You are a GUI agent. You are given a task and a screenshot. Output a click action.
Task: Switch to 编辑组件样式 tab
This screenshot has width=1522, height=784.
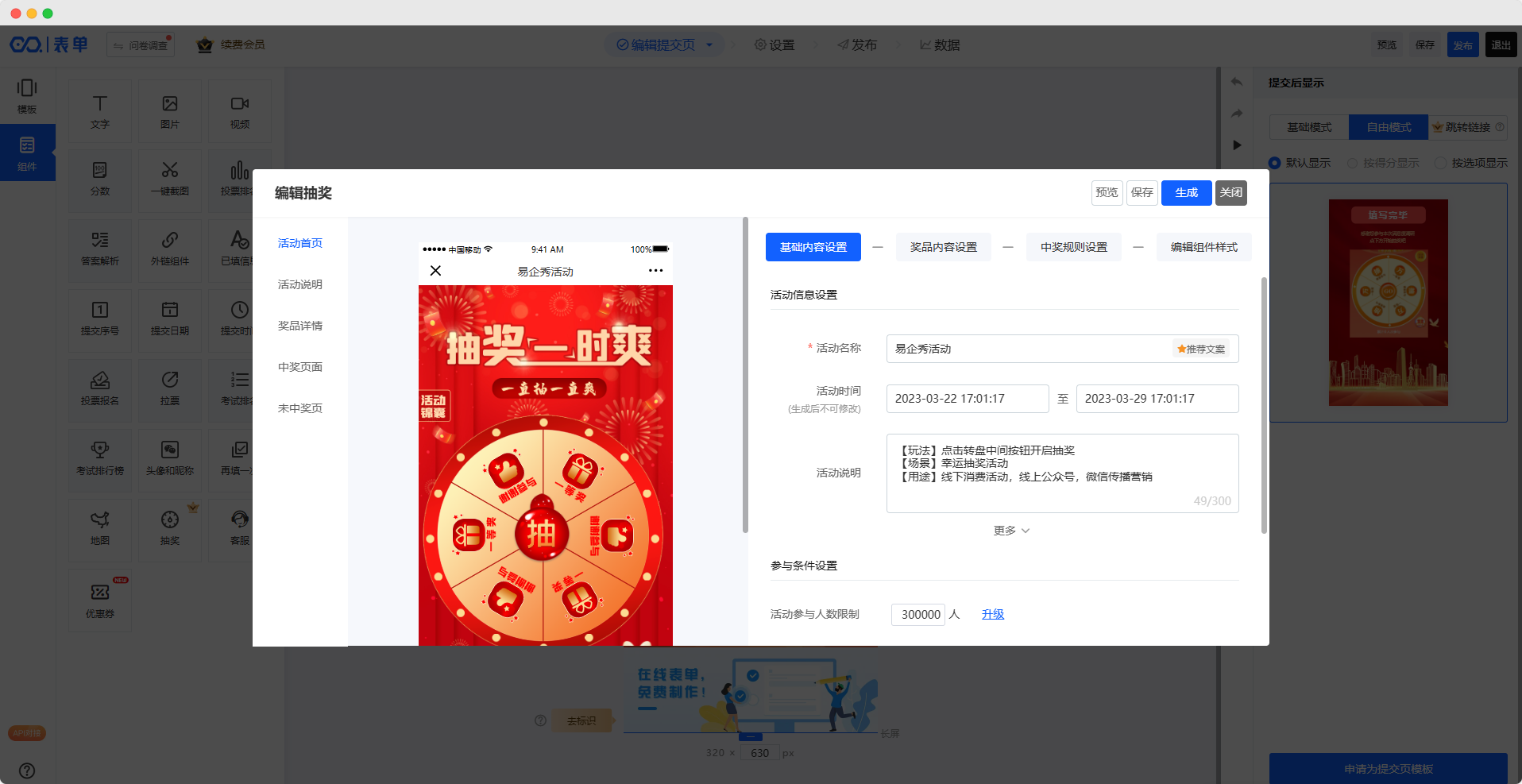tap(1204, 247)
